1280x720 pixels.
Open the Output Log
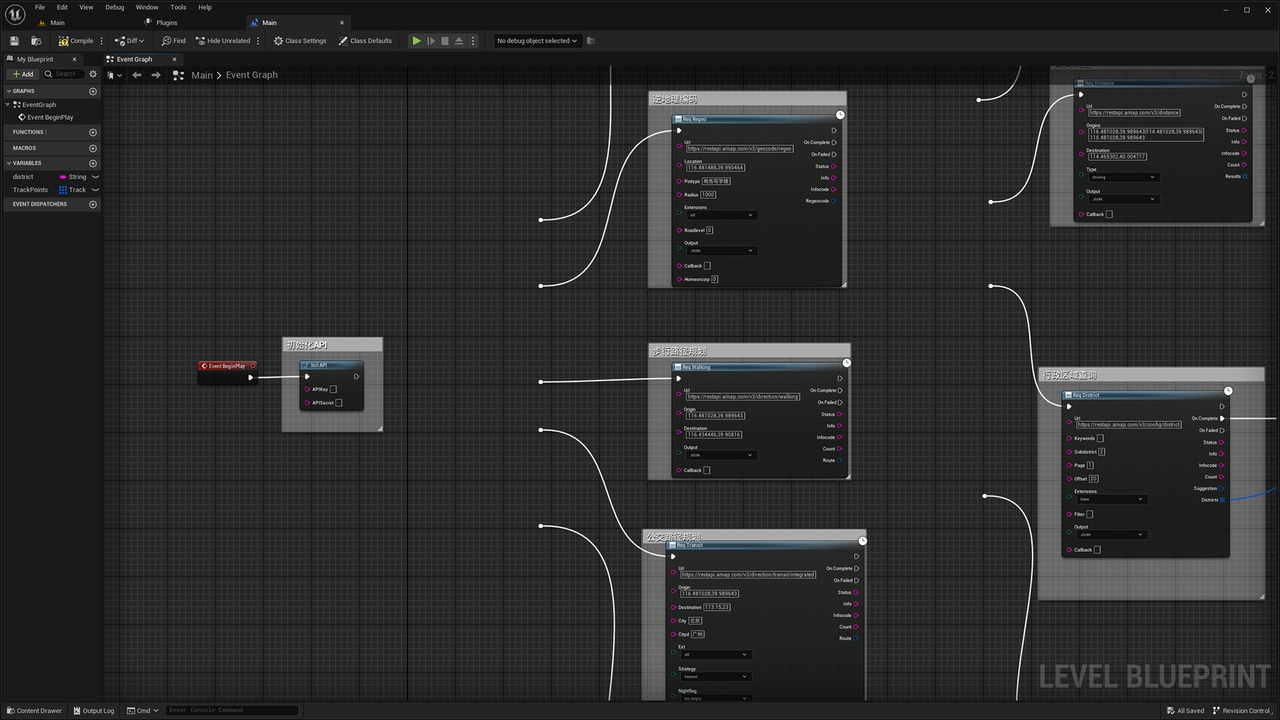pos(93,711)
